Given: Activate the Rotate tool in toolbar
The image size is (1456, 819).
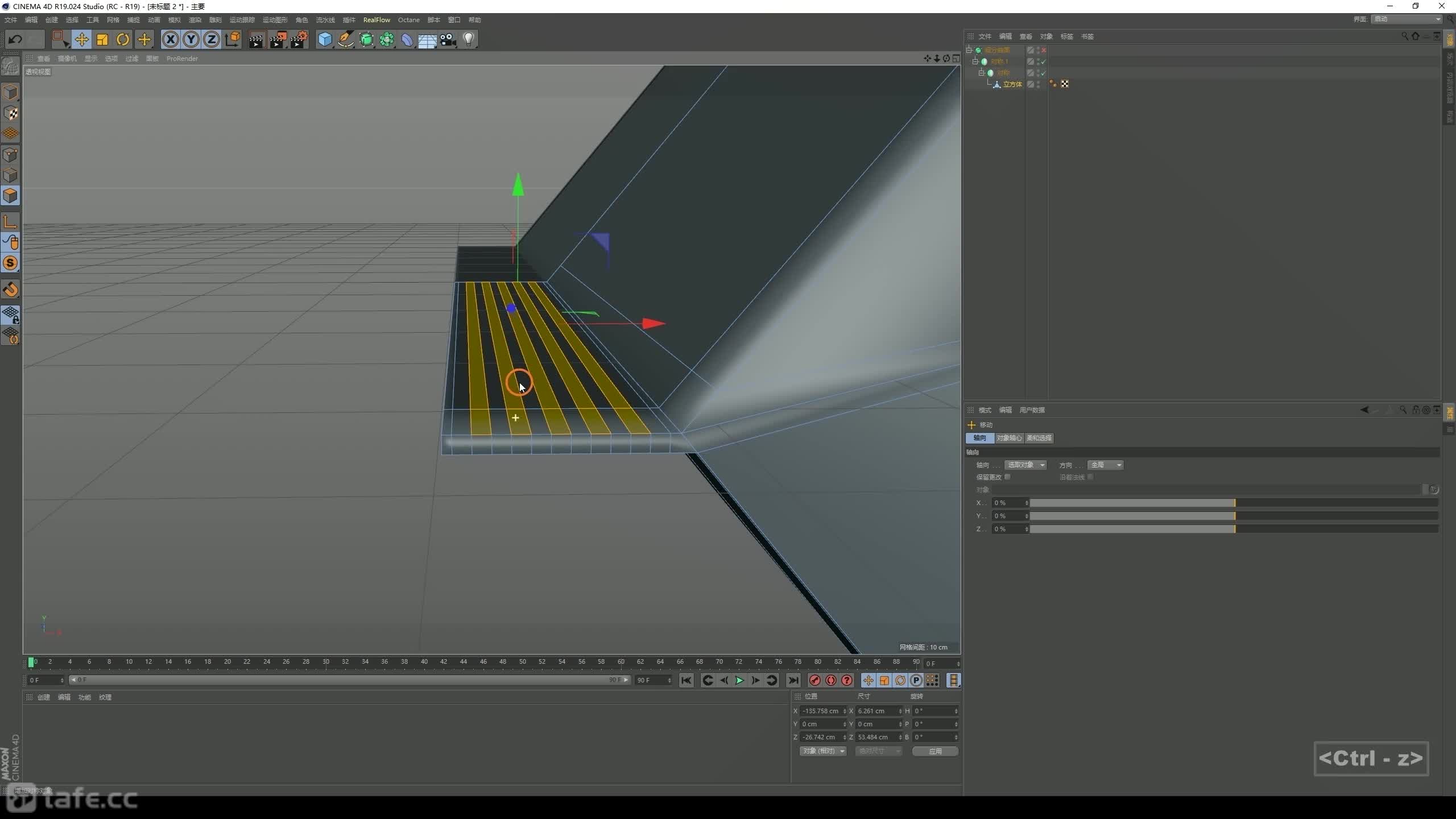Looking at the screenshot, I should coord(123,39).
